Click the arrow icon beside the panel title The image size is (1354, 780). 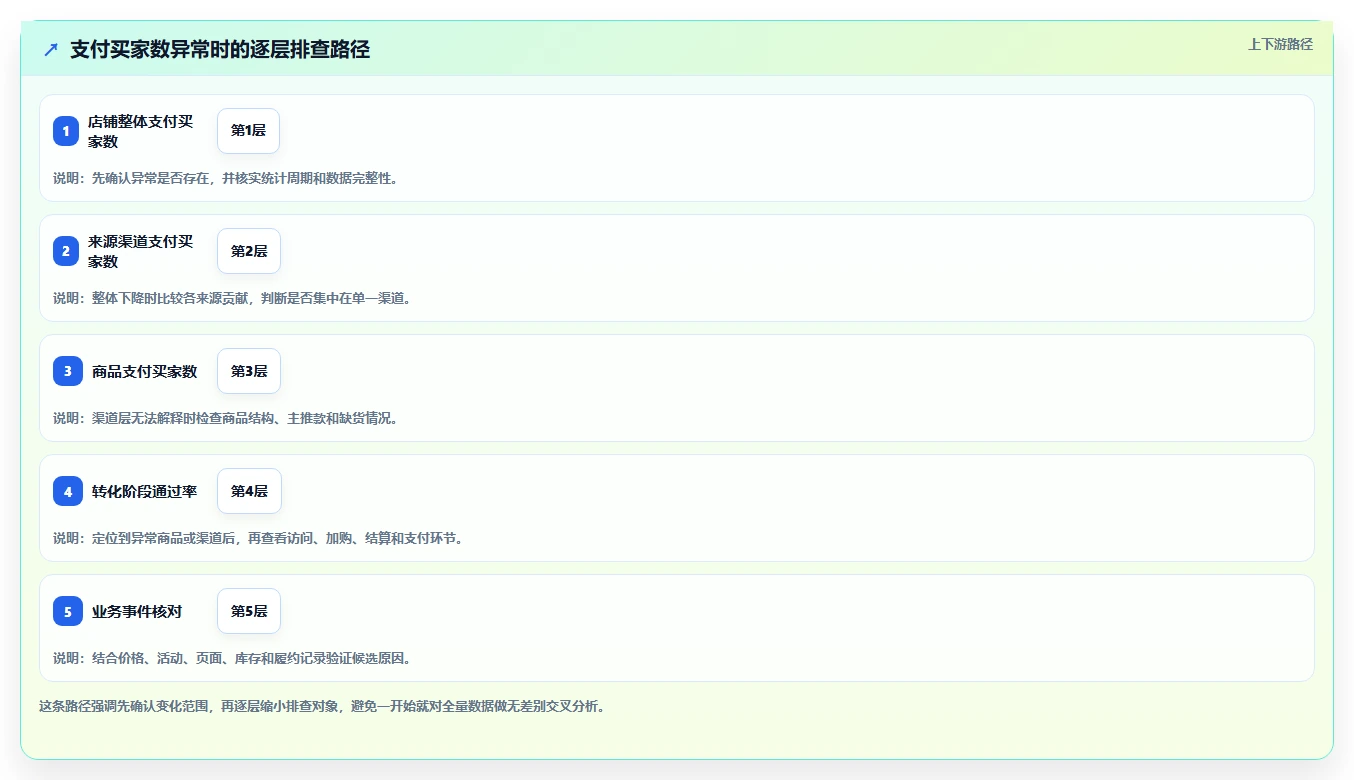pos(51,49)
